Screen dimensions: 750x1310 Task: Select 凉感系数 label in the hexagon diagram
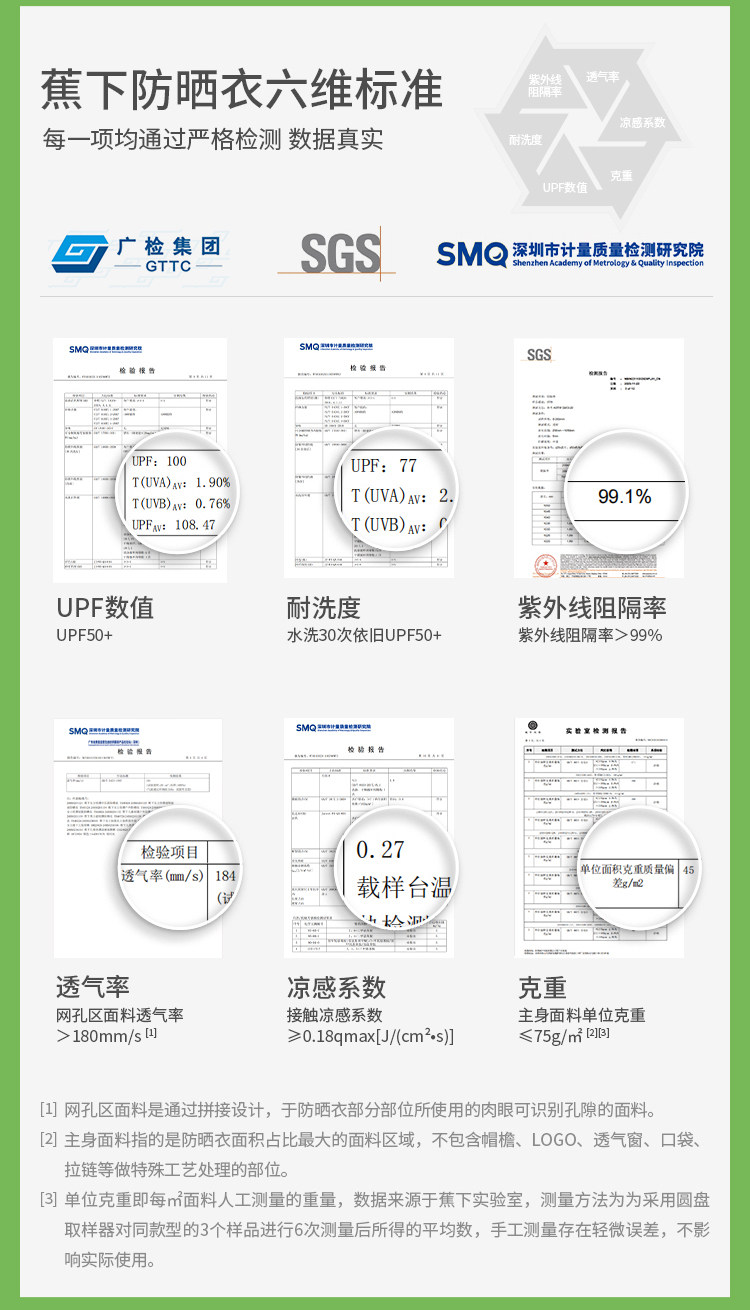[642, 122]
